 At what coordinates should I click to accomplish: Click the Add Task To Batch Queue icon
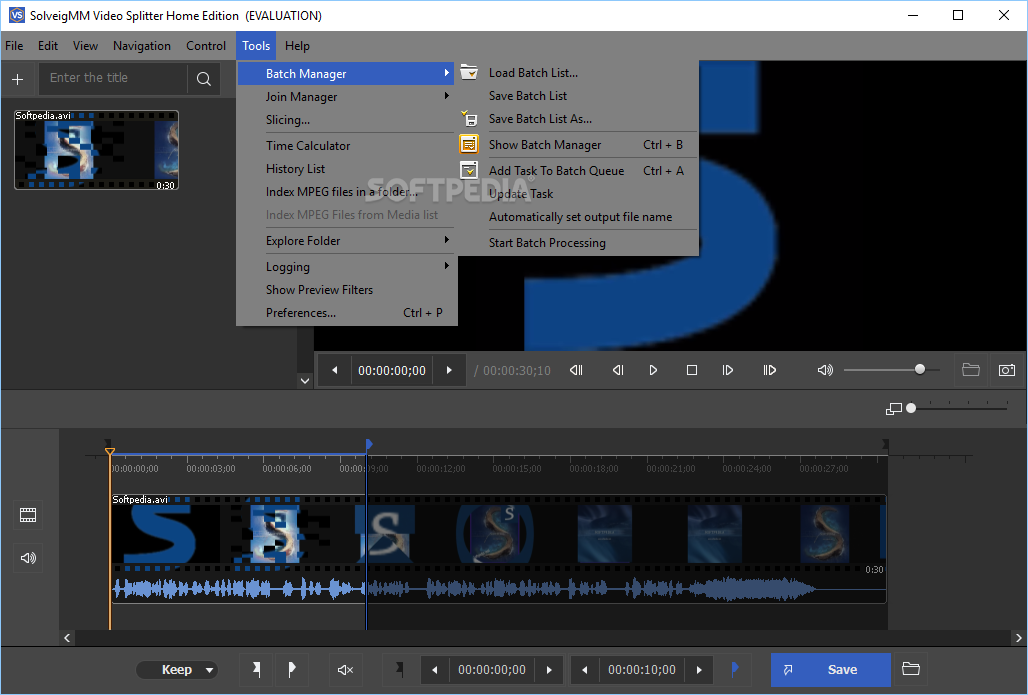469,170
